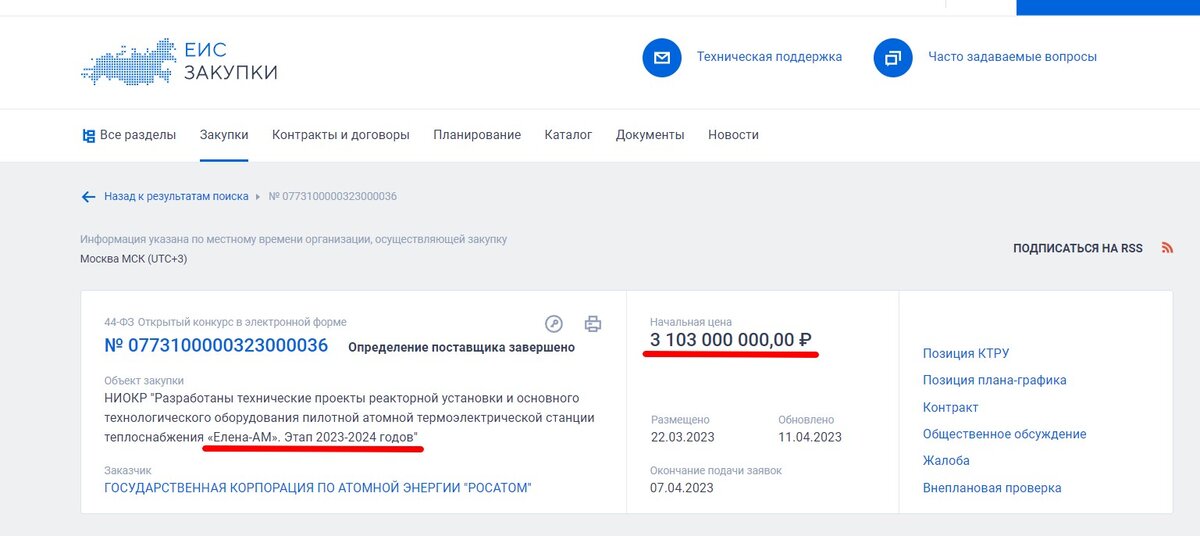Click the Начальная цена label
Screen dimensions: 1200x536
pyautogui.click(x=691, y=322)
